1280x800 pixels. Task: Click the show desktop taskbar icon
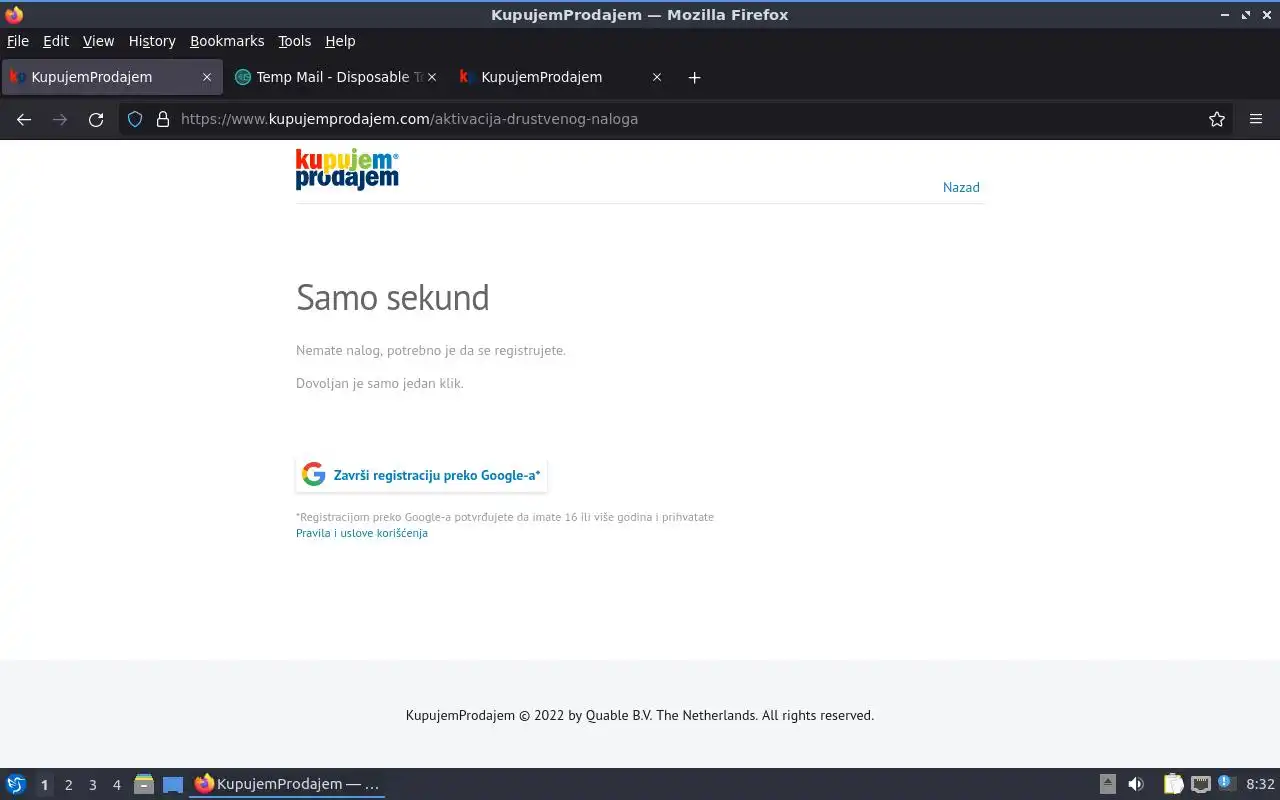click(x=173, y=785)
